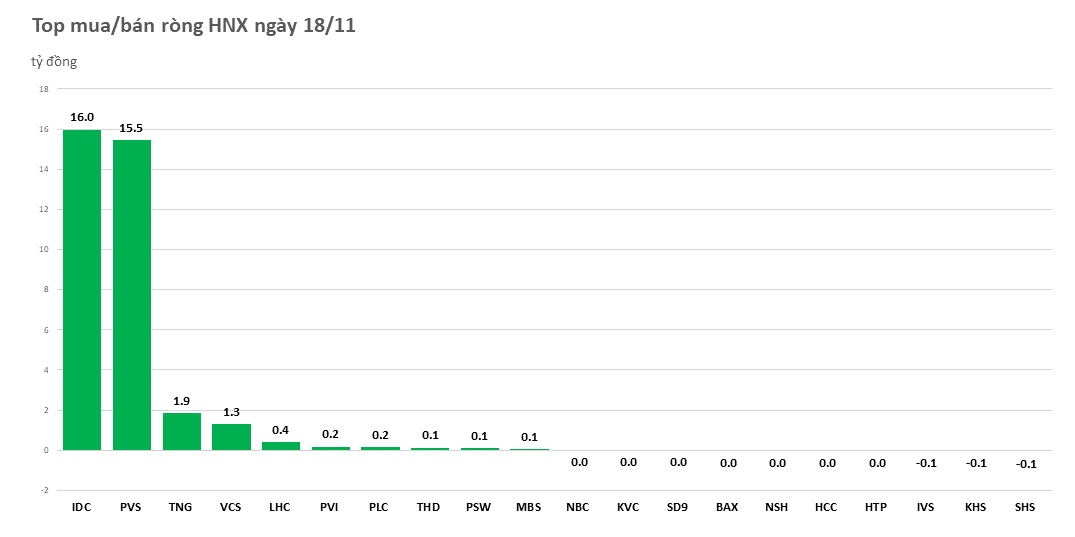Screen dimensions: 1075x537
Task: Select the 1.9 data label
Action: [181, 401]
